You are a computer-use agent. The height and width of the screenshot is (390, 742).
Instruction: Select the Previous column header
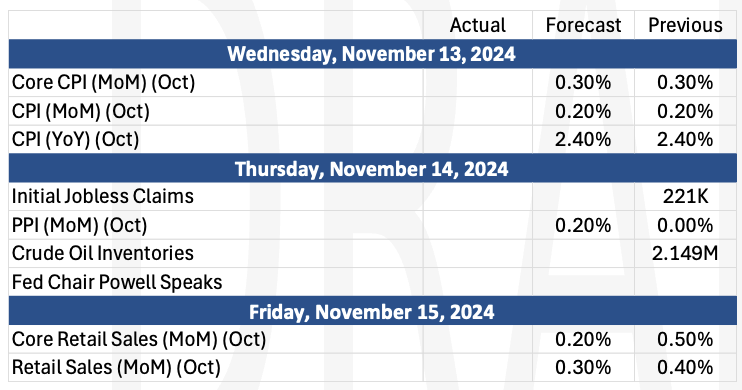click(685, 25)
